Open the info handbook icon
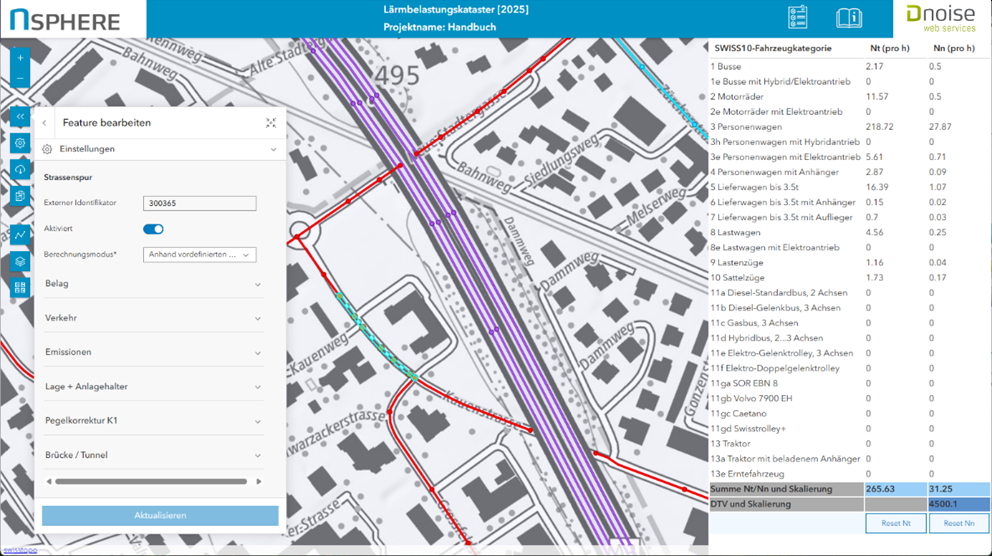 point(849,18)
